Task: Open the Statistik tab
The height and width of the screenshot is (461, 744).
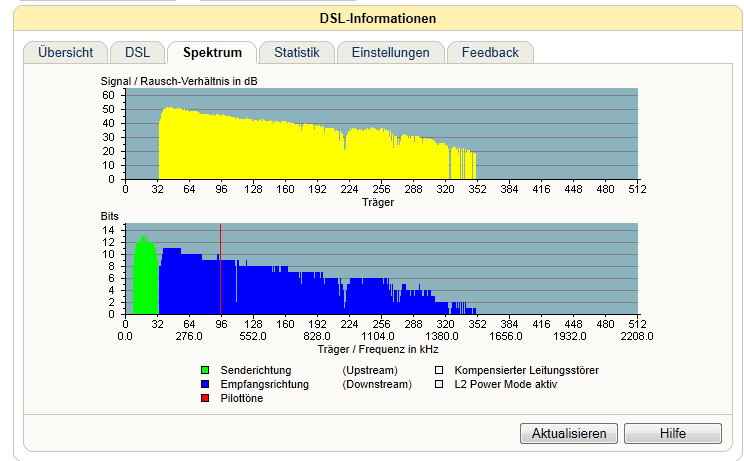Action: pyautogui.click(x=297, y=52)
